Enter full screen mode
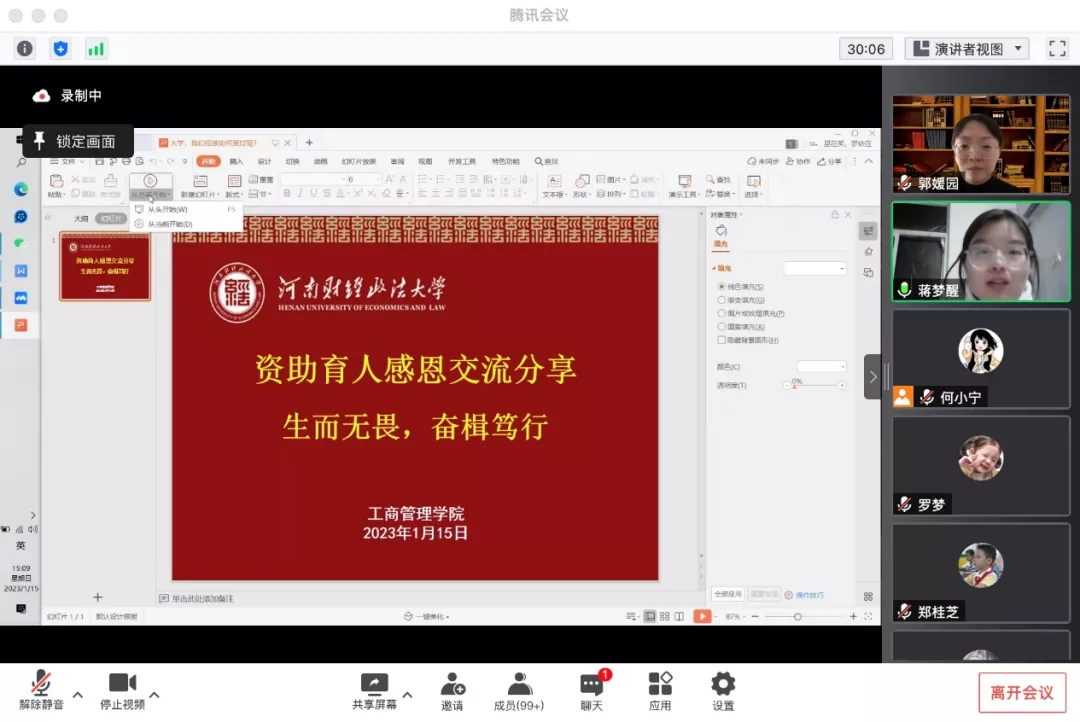 (x=1057, y=48)
